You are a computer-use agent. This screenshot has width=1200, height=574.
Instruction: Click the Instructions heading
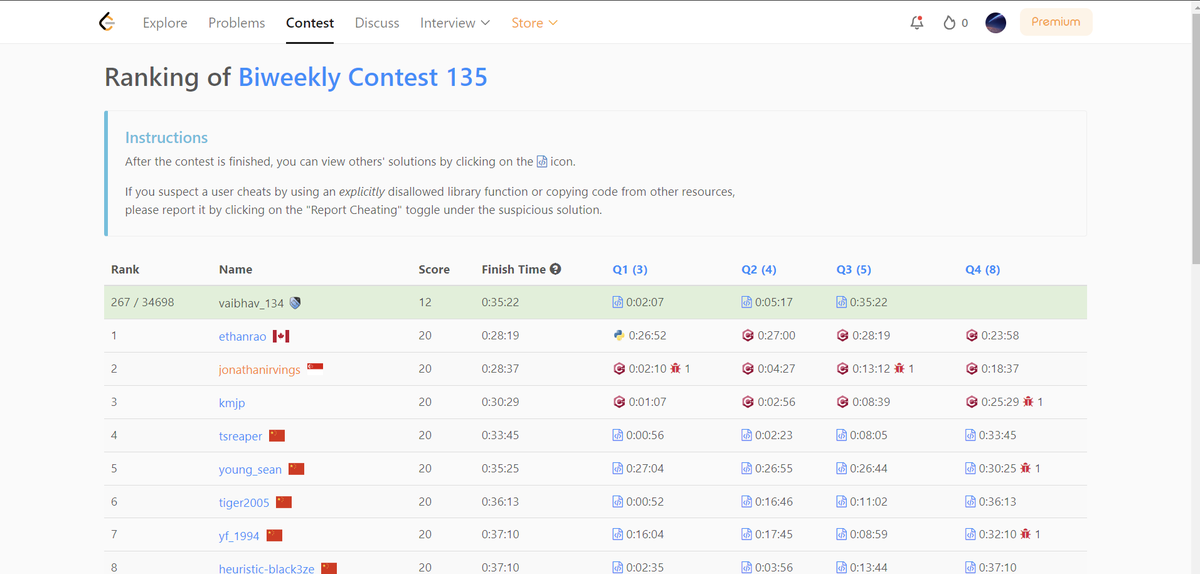167,138
